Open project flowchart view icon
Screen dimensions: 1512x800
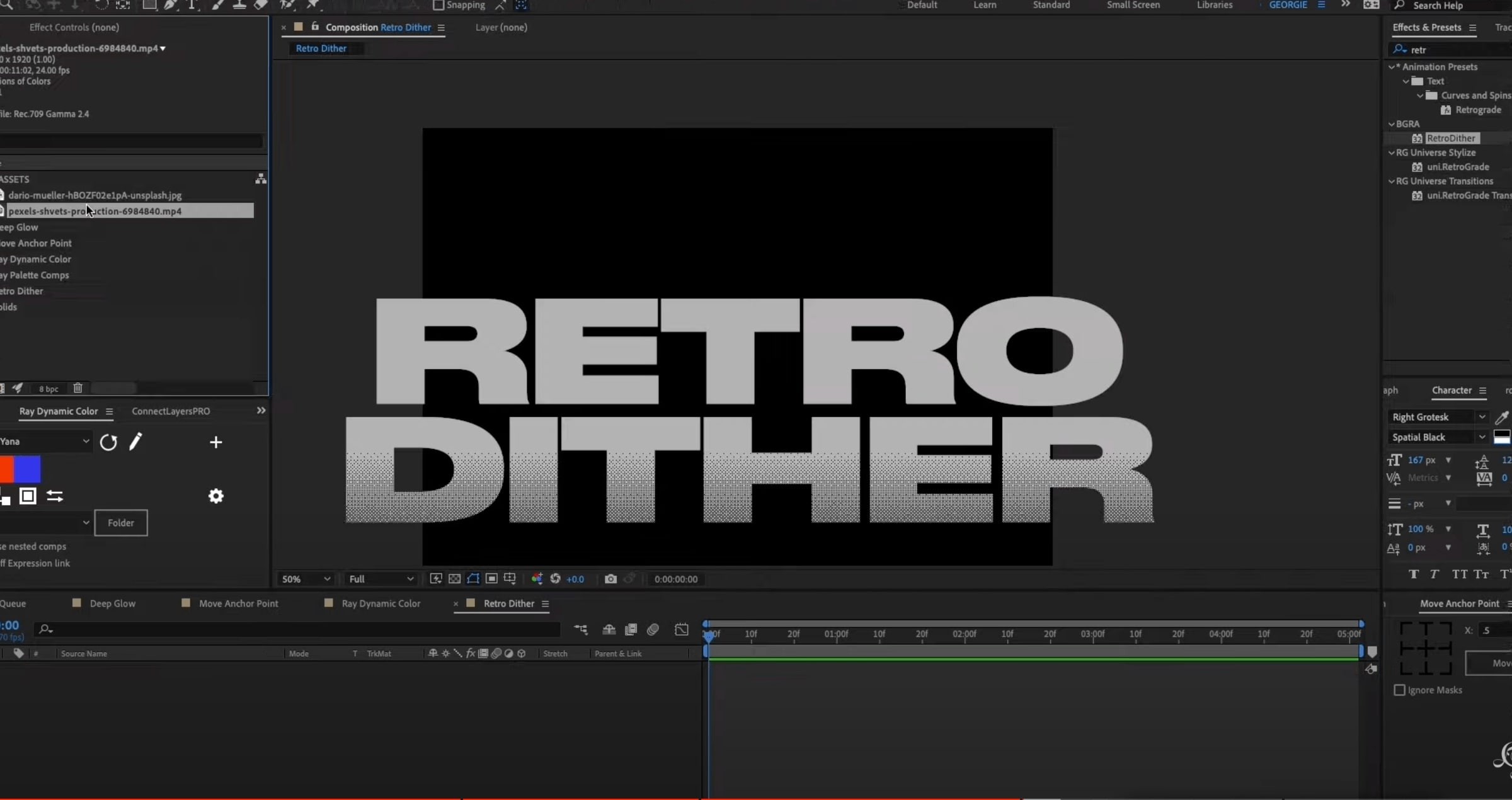260,179
